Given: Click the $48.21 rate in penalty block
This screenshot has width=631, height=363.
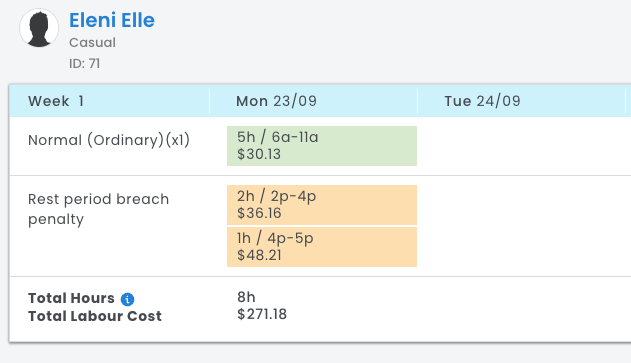Looking at the screenshot, I should 259,255.
